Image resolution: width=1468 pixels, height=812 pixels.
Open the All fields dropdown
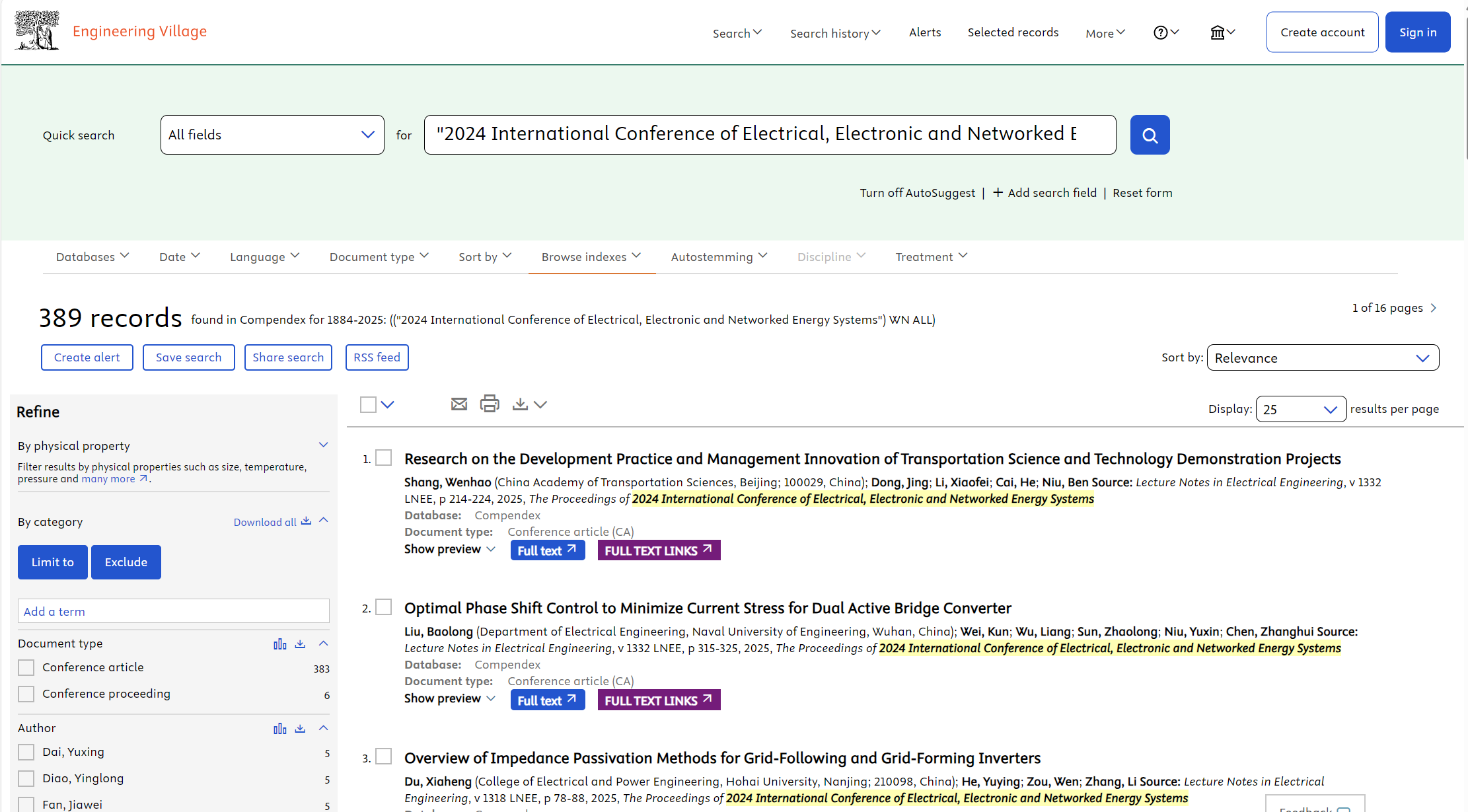272,135
